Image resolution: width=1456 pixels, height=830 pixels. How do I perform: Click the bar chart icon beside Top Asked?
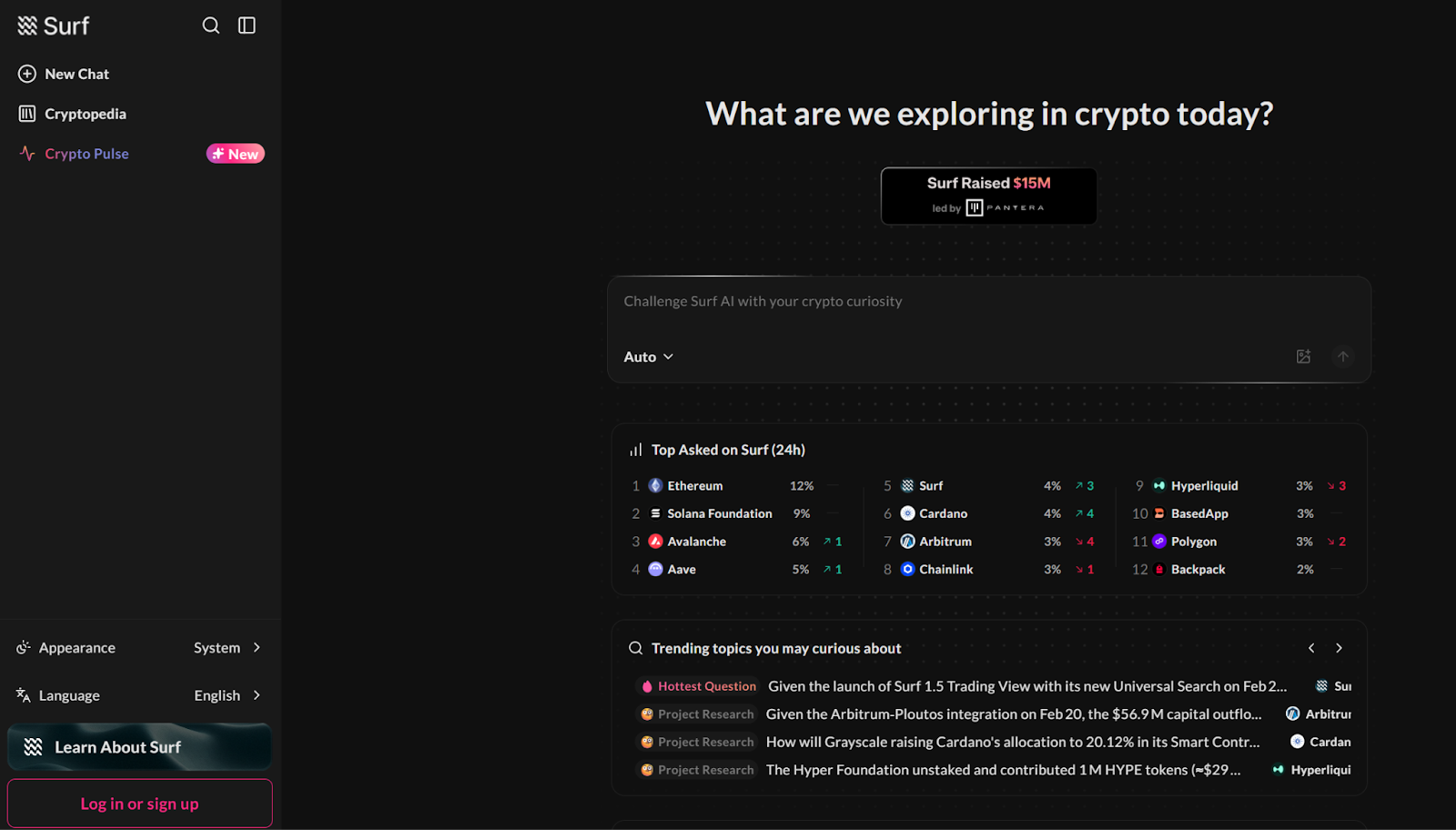635,450
